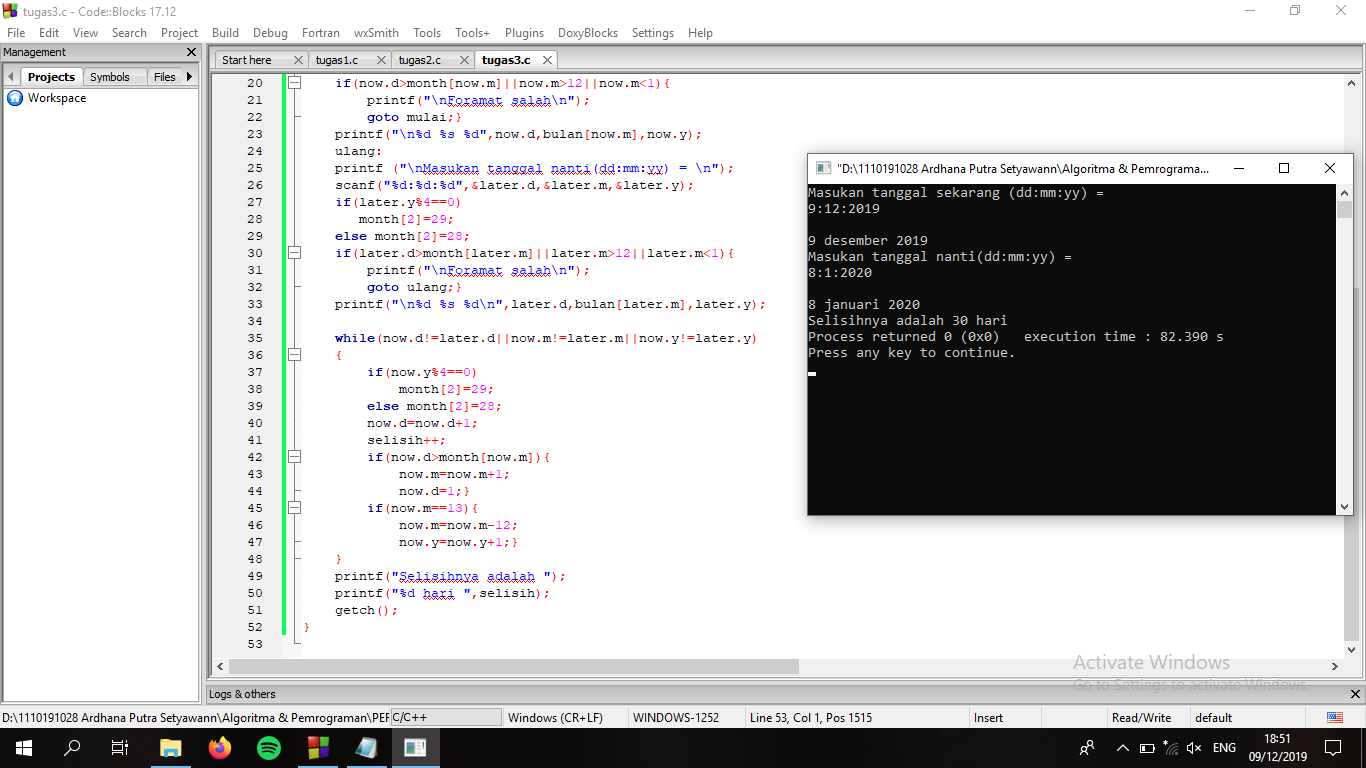Open the Settings menu

[x=653, y=33]
